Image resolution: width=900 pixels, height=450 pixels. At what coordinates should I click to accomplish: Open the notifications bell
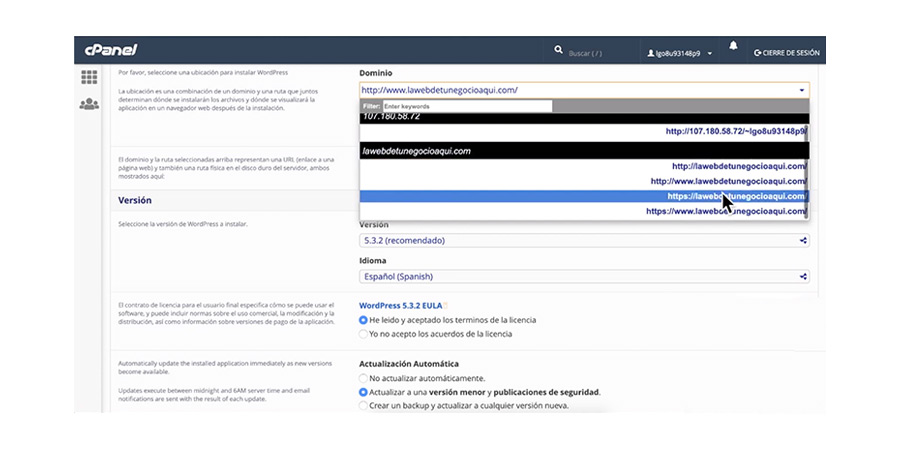coord(733,47)
